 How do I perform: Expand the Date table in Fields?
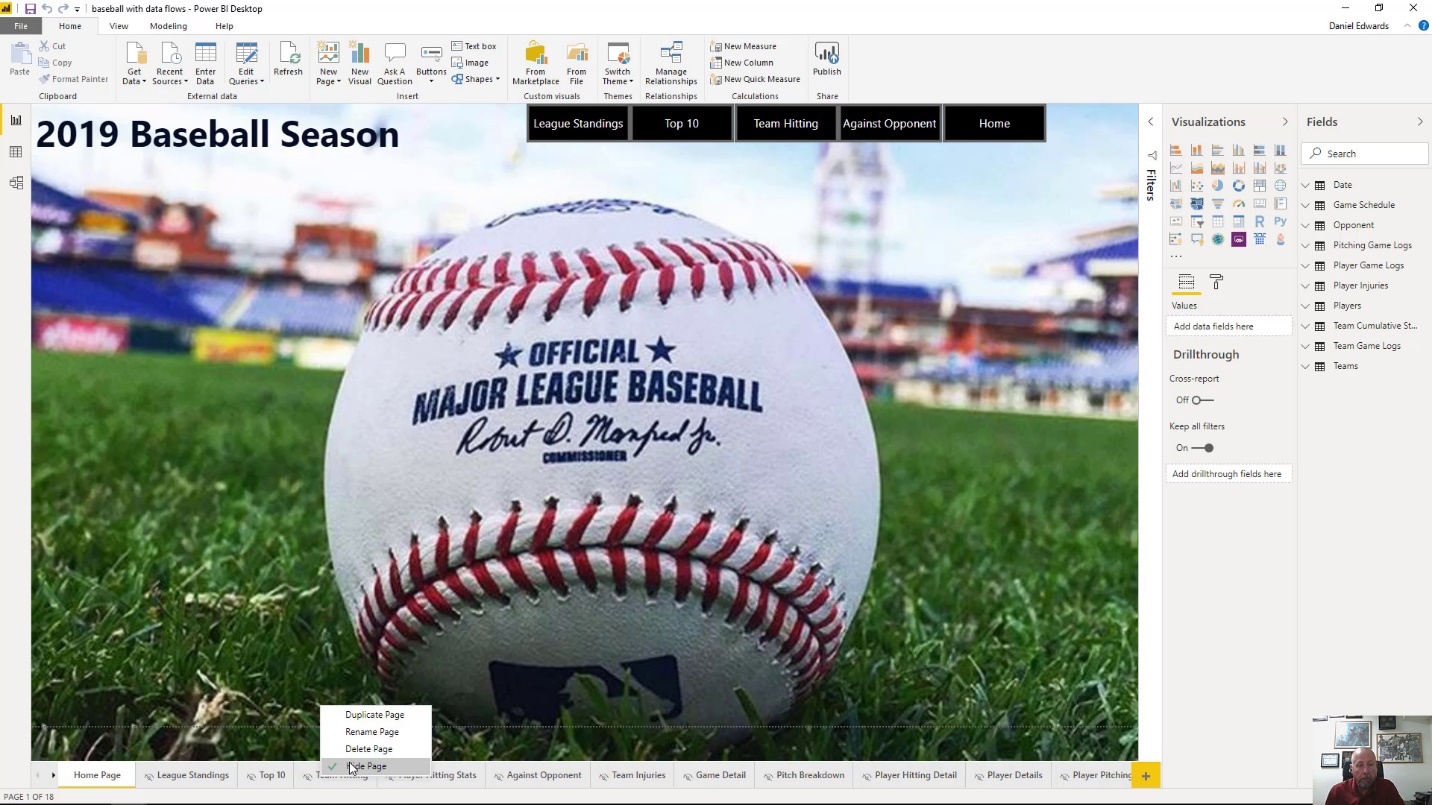pyautogui.click(x=1305, y=185)
